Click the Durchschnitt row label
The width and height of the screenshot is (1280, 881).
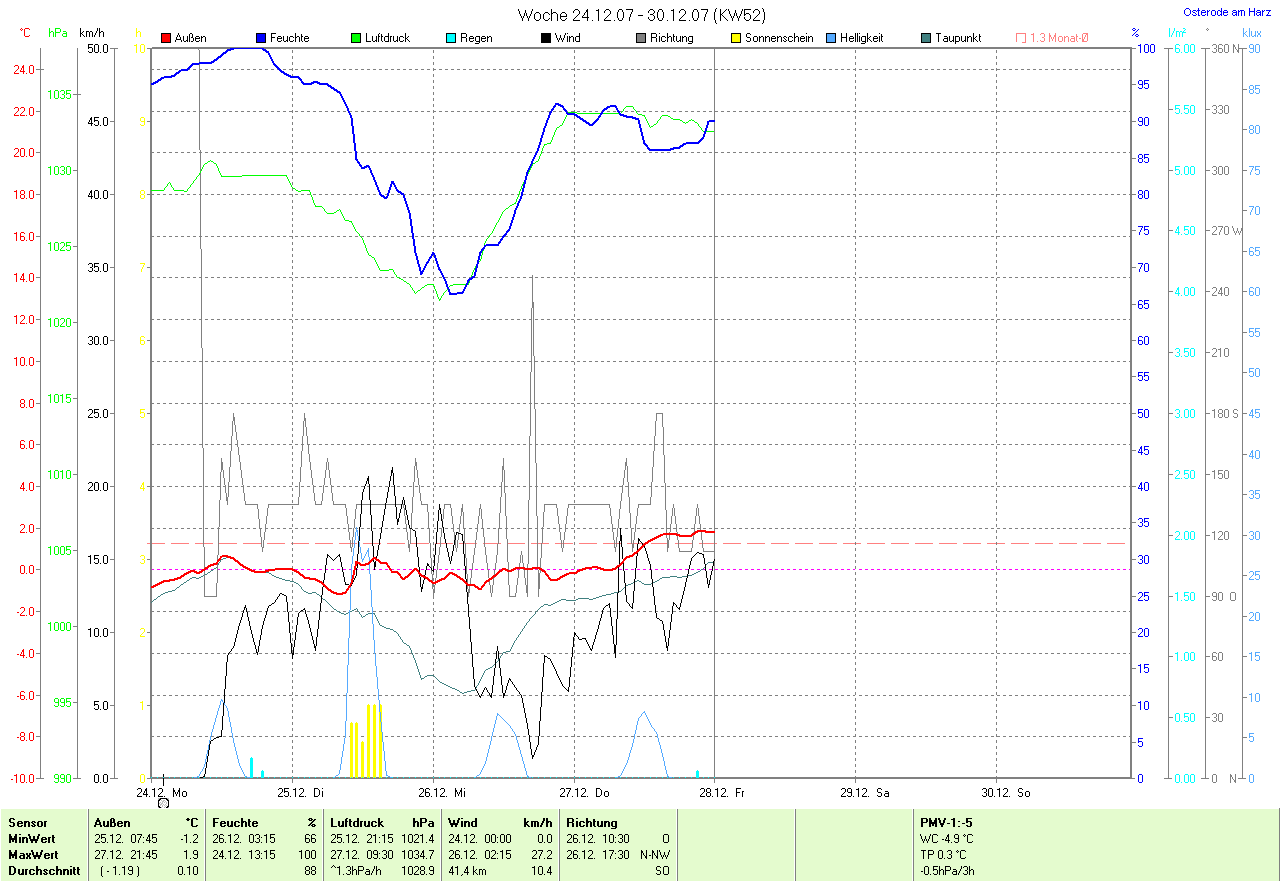pyautogui.click(x=41, y=871)
